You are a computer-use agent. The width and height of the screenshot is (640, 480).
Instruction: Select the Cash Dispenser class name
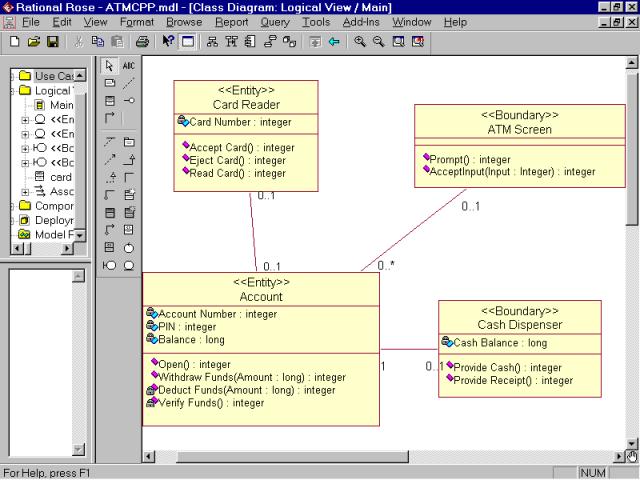pos(520,325)
